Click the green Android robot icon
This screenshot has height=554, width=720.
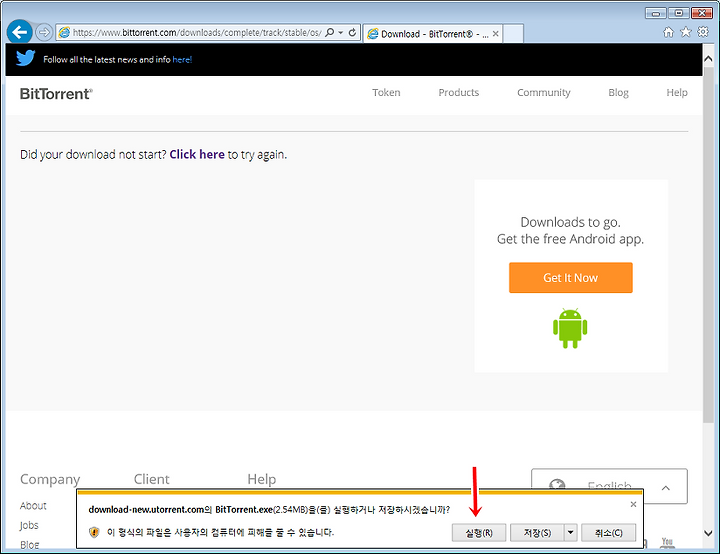pyautogui.click(x=570, y=328)
